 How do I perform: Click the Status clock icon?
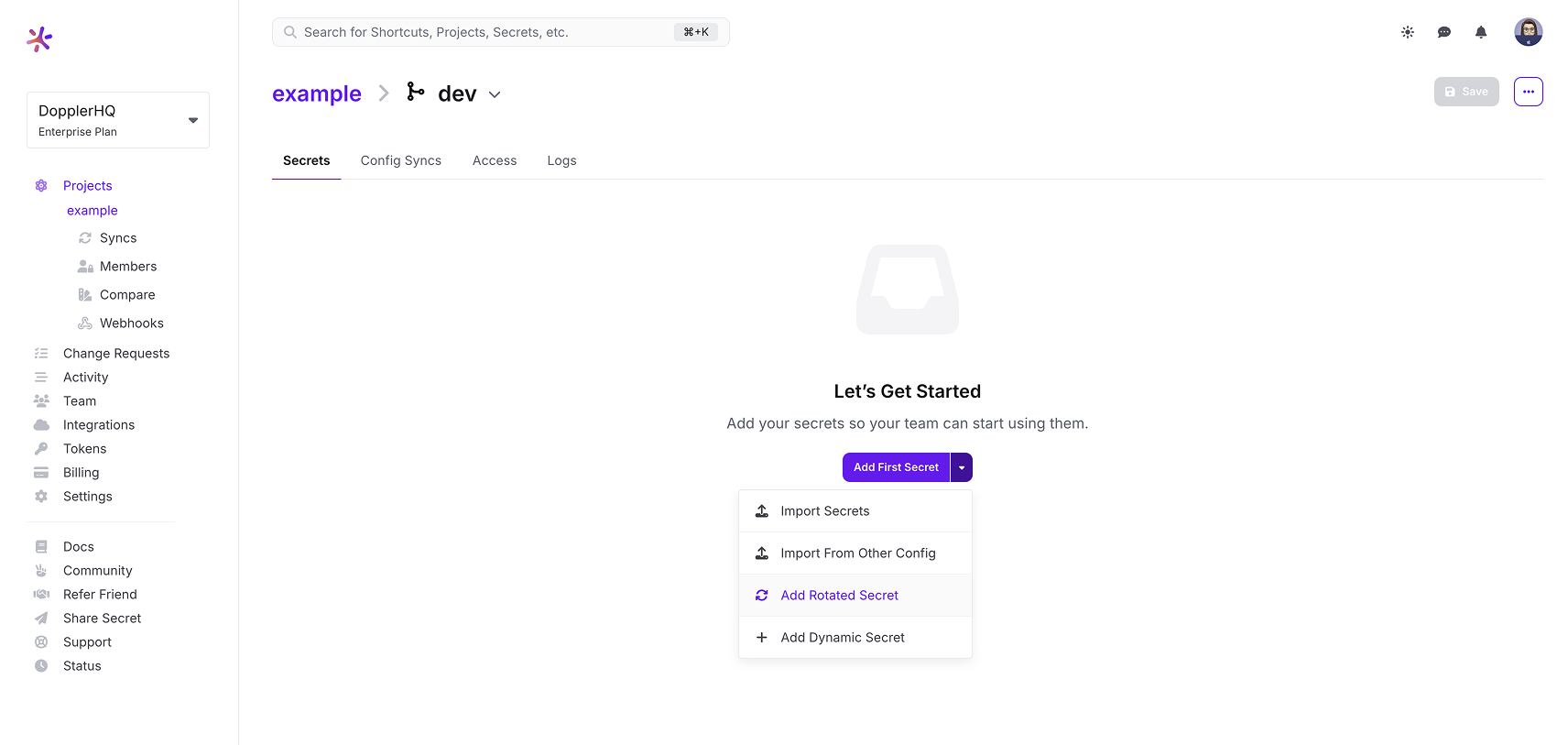pos(41,666)
